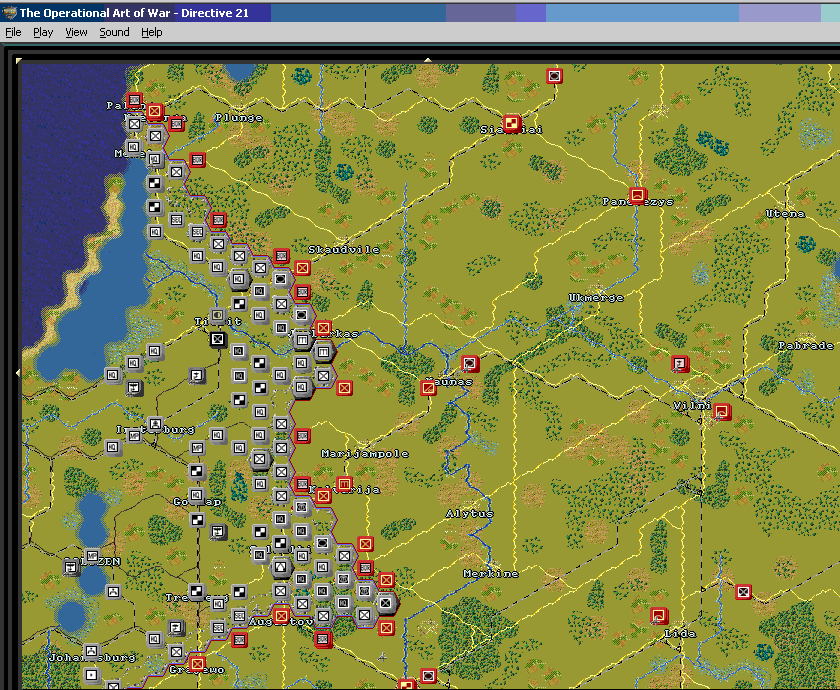840x690 pixels.
Task: Select gray HQ unit on Memel coast
Action: (134, 147)
